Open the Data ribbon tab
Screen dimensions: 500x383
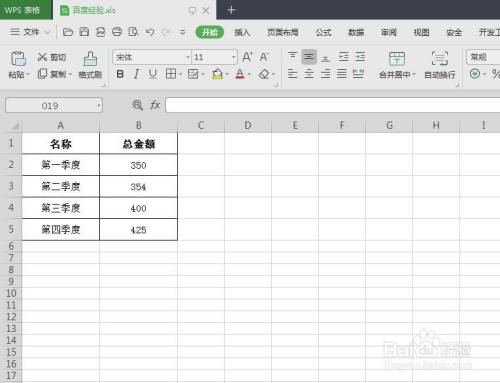tap(356, 32)
